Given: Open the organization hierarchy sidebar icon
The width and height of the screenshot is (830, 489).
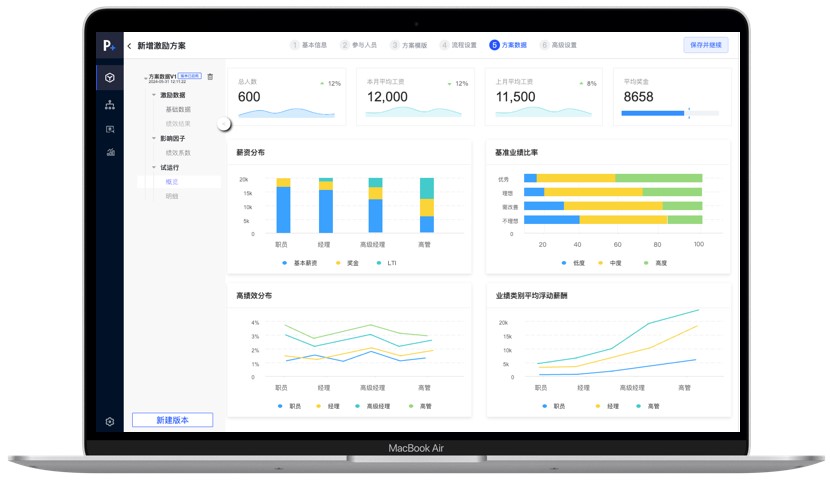Looking at the screenshot, I should coord(109,104).
